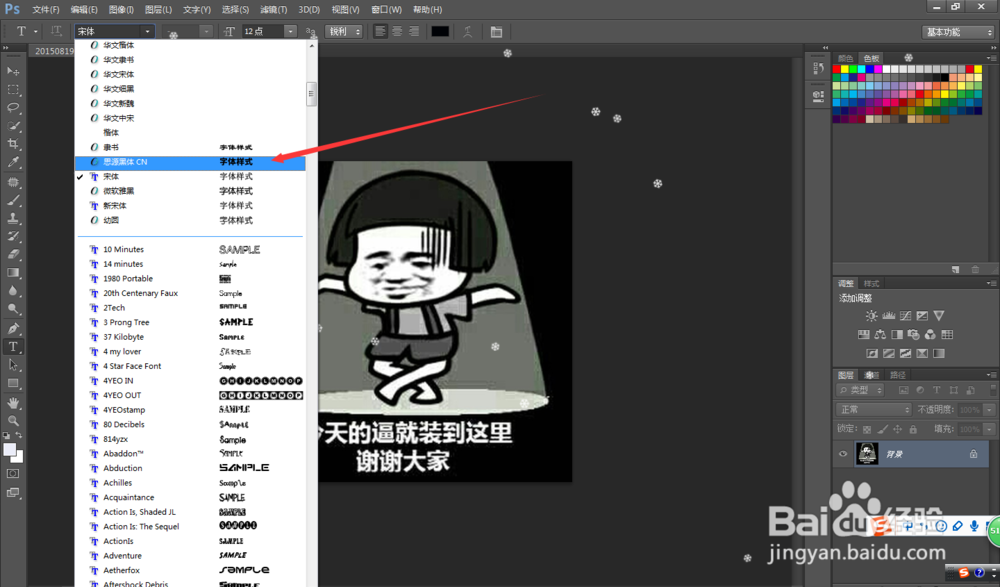This screenshot has width=1000, height=587.
Task: Open the layer filter type dropdown 类型
Action: (x=860, y=390)
